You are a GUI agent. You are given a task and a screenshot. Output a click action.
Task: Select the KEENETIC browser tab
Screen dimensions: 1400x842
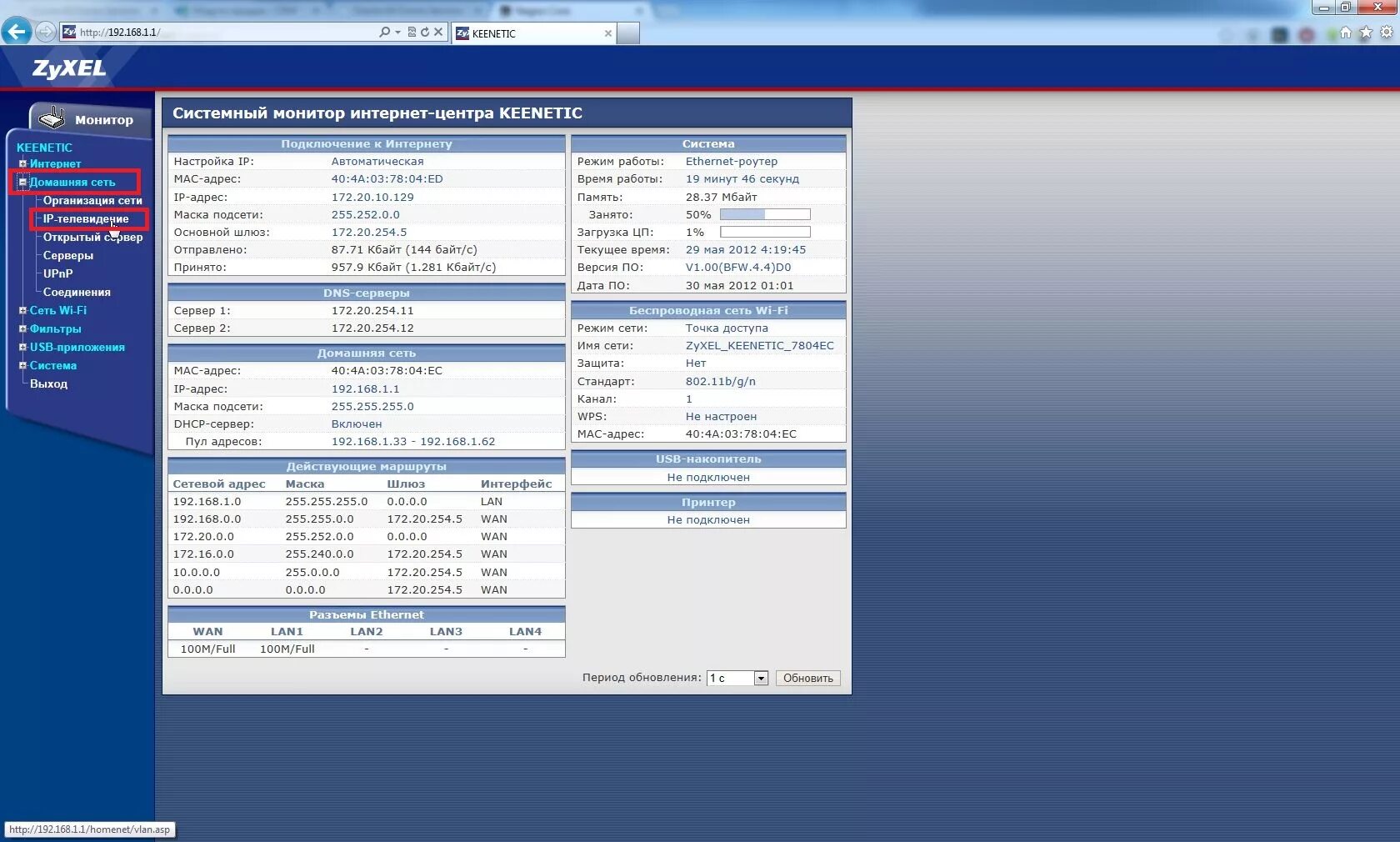(x=533, y=33)
